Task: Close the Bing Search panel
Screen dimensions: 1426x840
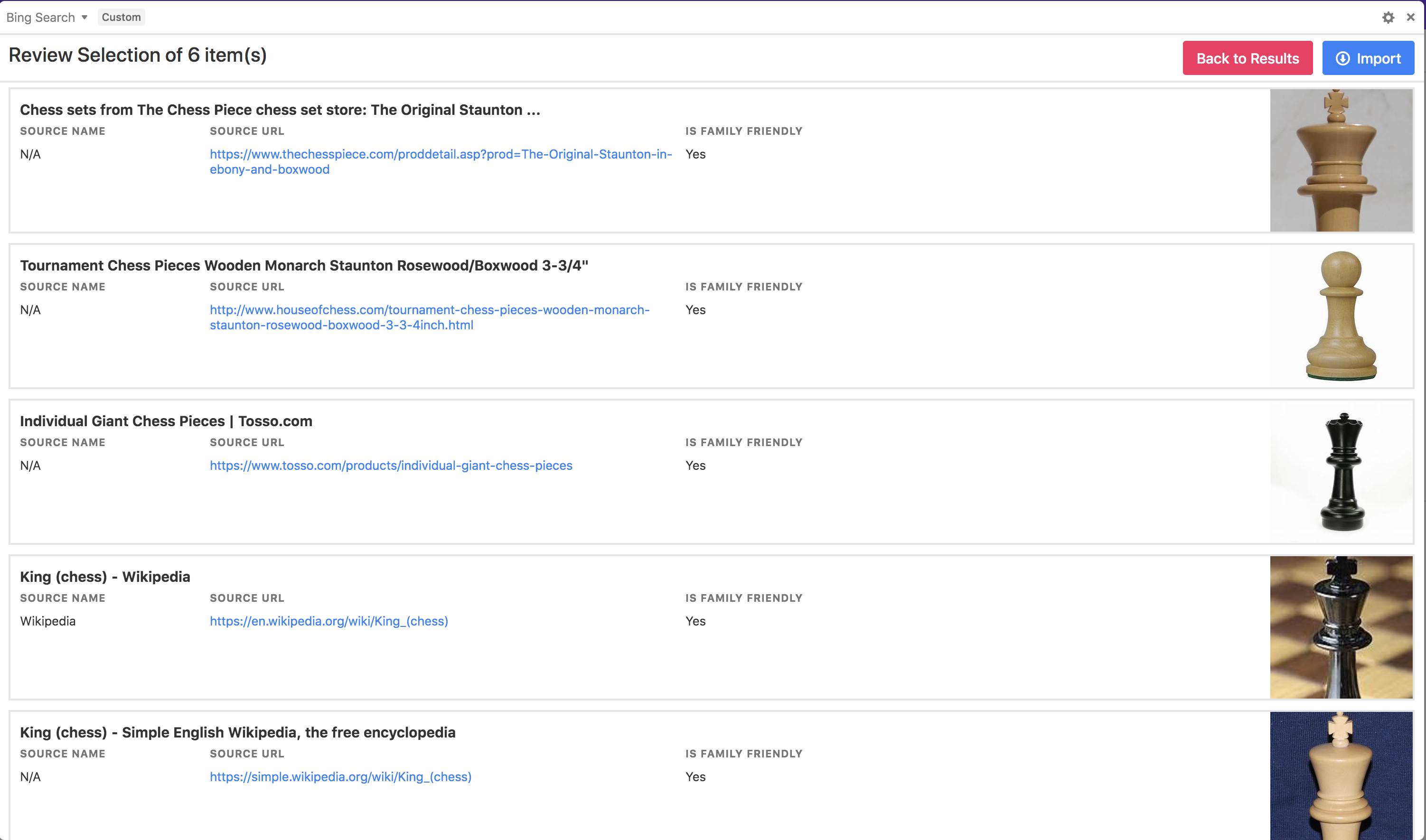Action: [1410, 18]
